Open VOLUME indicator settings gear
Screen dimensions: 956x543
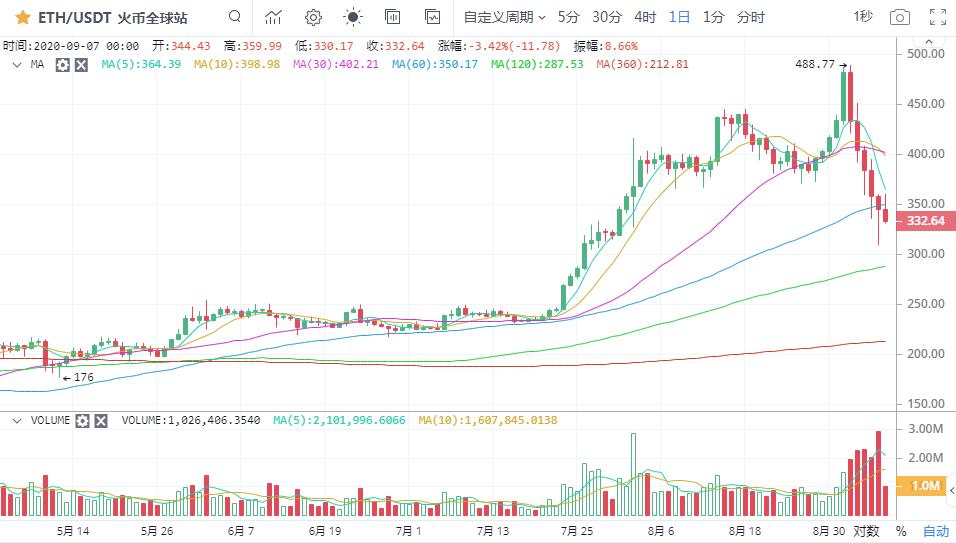click(x=82, y=421)
